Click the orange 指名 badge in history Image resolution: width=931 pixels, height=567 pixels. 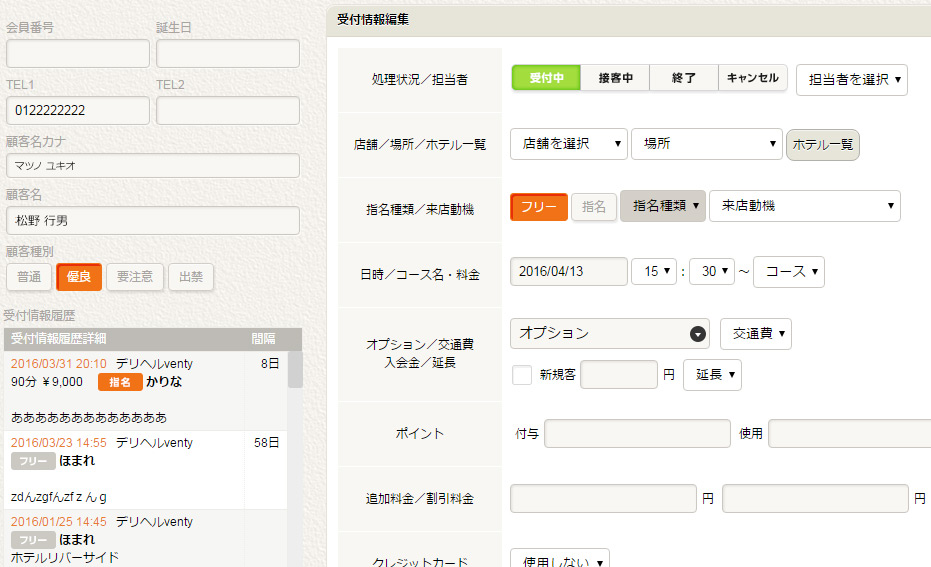tap(120, 382)
